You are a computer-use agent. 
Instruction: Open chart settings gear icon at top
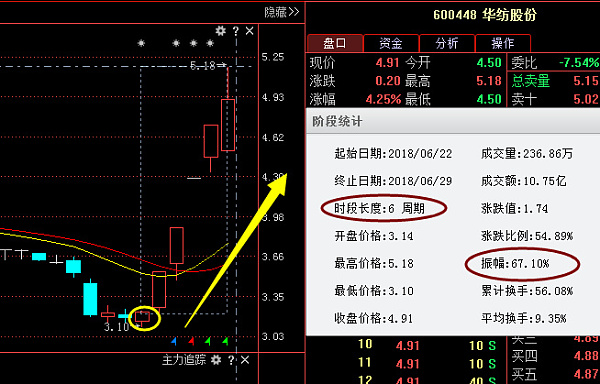pyautogui.click(x=220, y=31)
